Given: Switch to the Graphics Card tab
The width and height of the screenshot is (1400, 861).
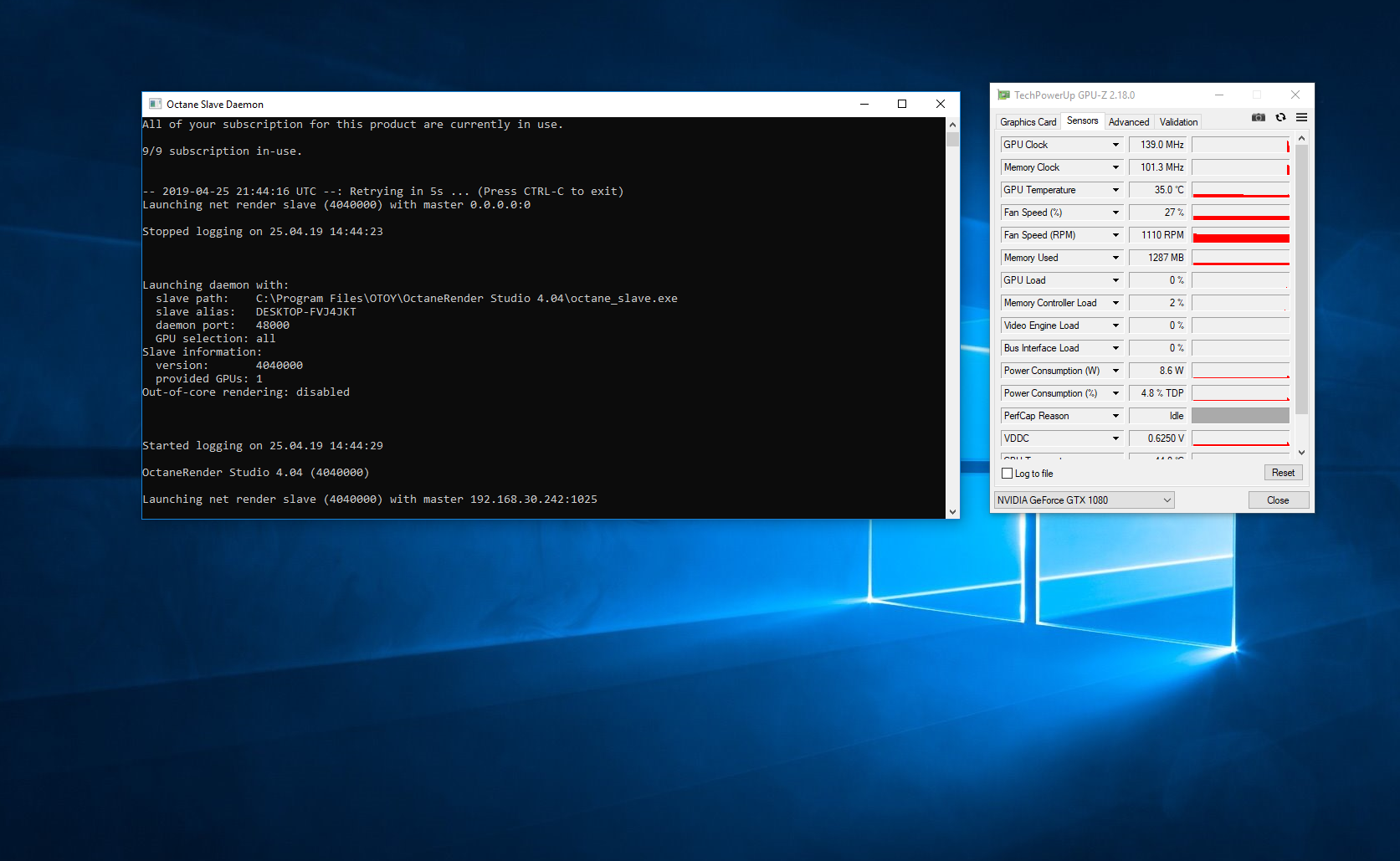Looking at the screenshot, I should pos(1028,122).
